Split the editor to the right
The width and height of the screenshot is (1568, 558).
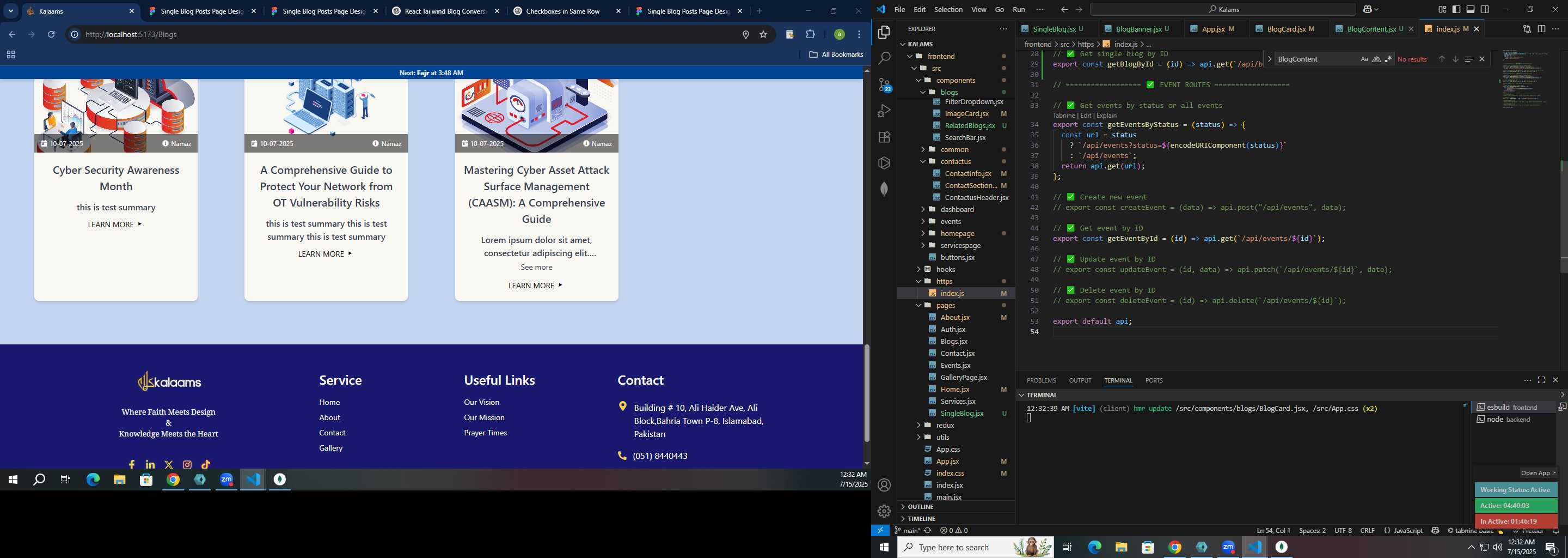(x=1541, y=29)
